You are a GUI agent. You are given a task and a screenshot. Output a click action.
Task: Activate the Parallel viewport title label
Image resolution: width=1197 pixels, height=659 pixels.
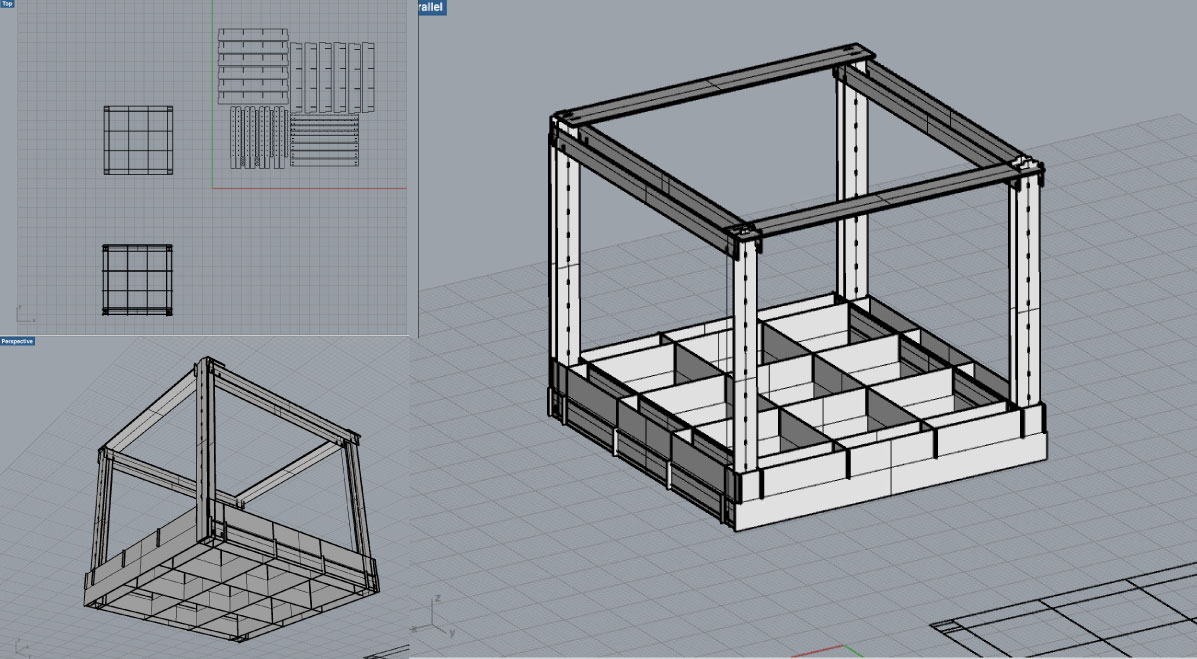pyautogui.click(x=432, y=7)
